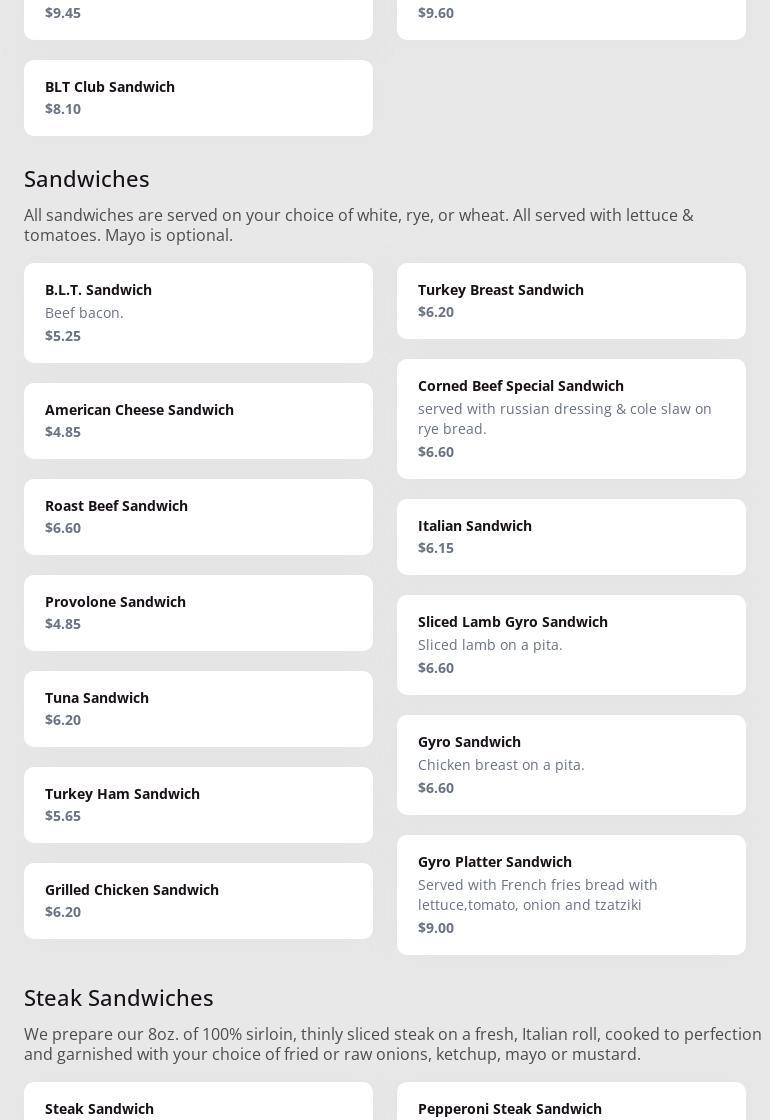
Task: Add the American Cheese Sandwich
Action: point(198,420)
